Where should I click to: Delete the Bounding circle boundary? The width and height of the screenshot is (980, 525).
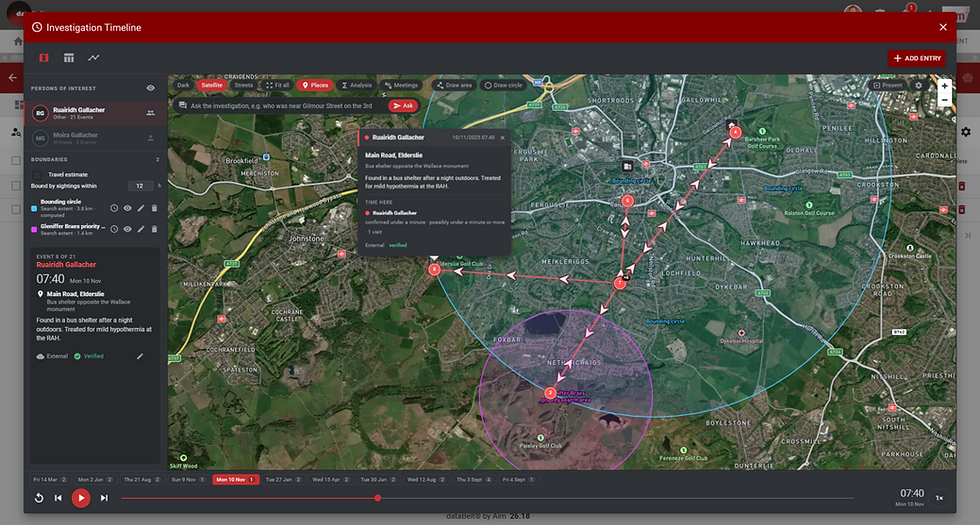[154, 208]
